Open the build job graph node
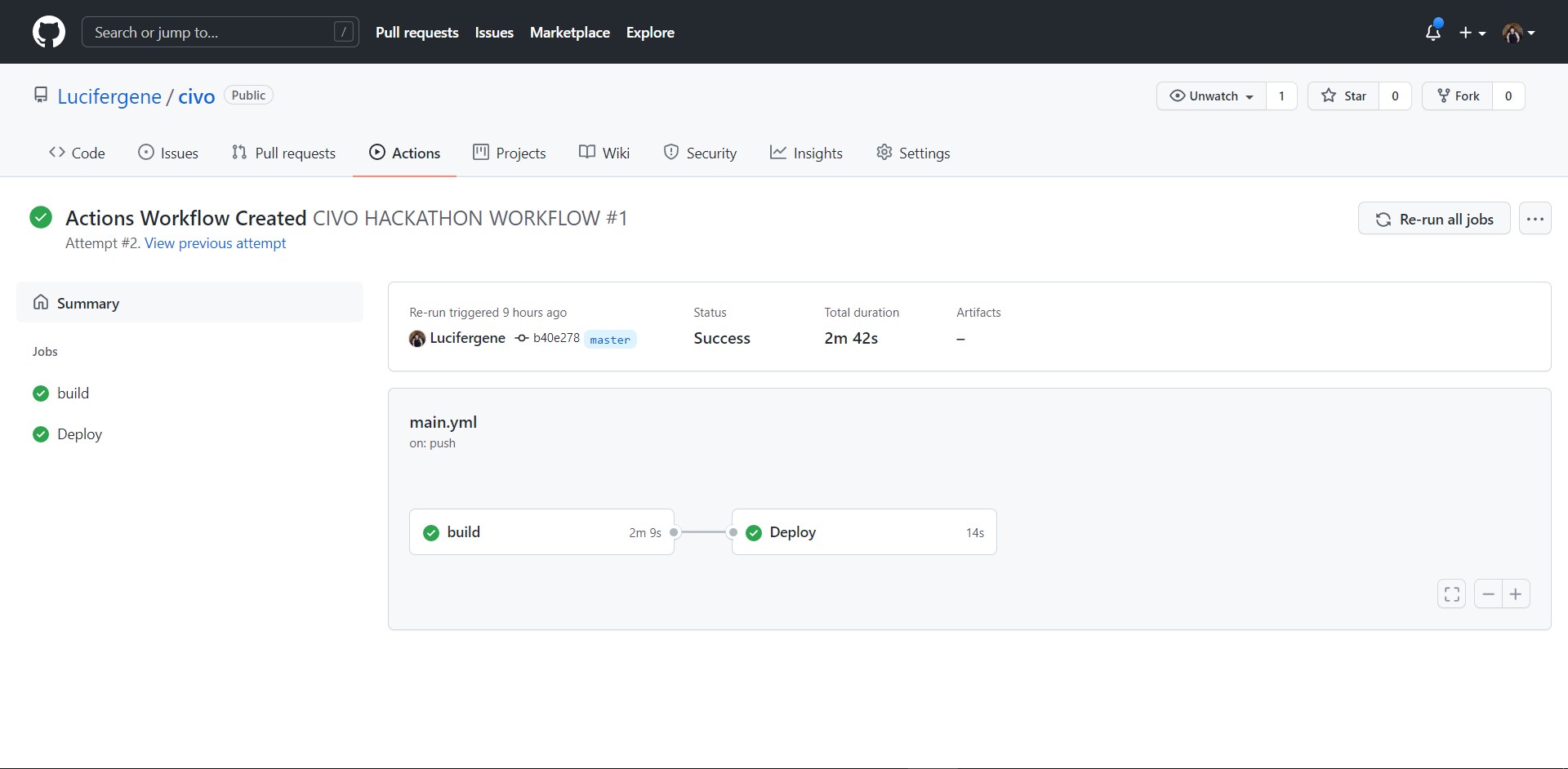The width and height of the screenshot is (1568, 769). pos(541,532)
